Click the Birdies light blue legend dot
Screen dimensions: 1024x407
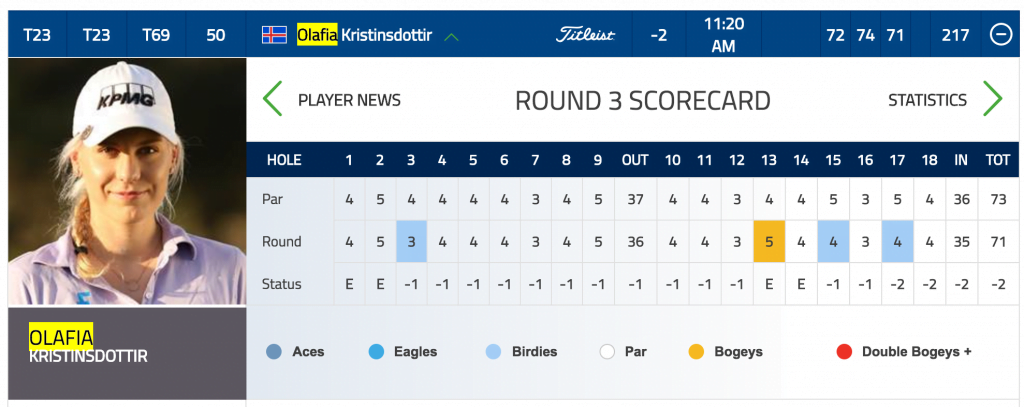pyautogui.click(x=494, y=352)
